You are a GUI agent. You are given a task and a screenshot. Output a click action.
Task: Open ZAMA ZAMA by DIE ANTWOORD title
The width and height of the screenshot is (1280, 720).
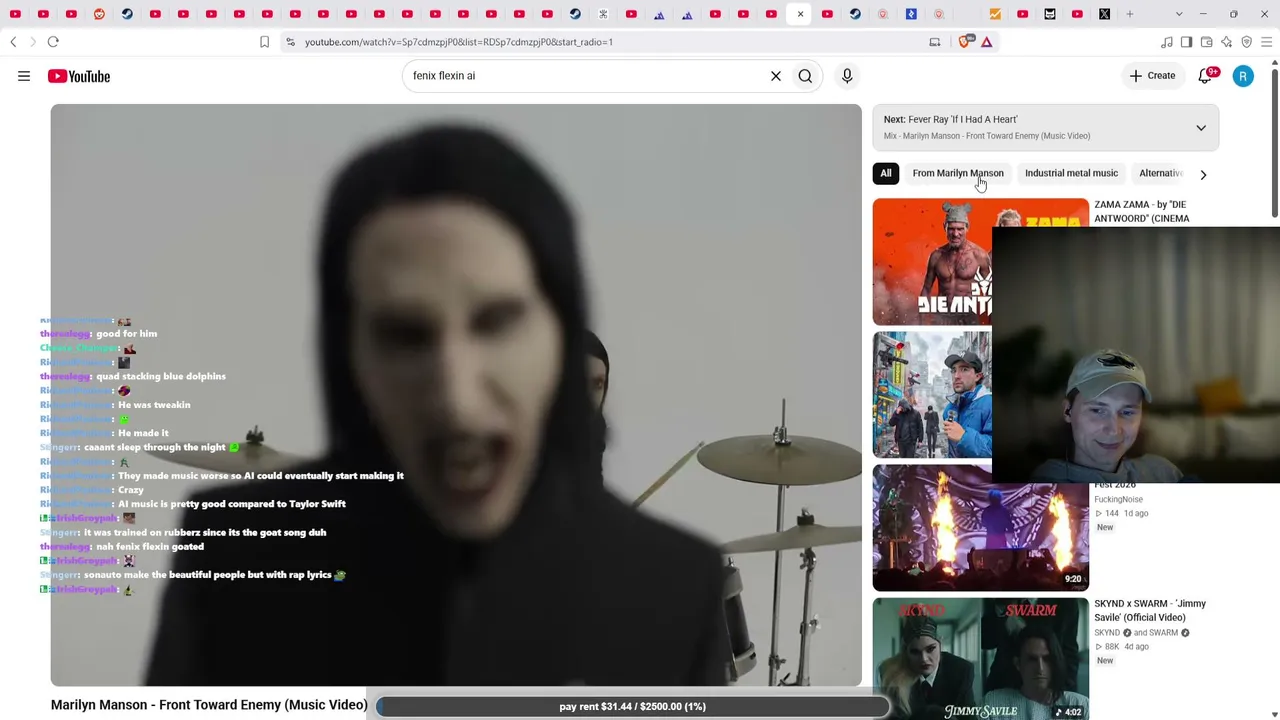pyautogui.click(x=1141, y=212)
